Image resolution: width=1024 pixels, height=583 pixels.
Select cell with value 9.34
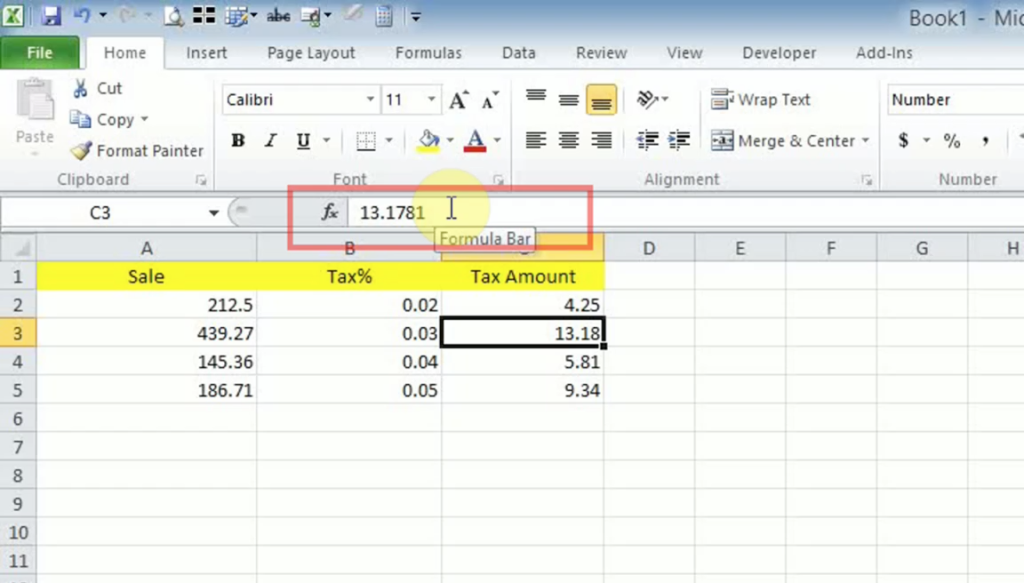[523, 390]
